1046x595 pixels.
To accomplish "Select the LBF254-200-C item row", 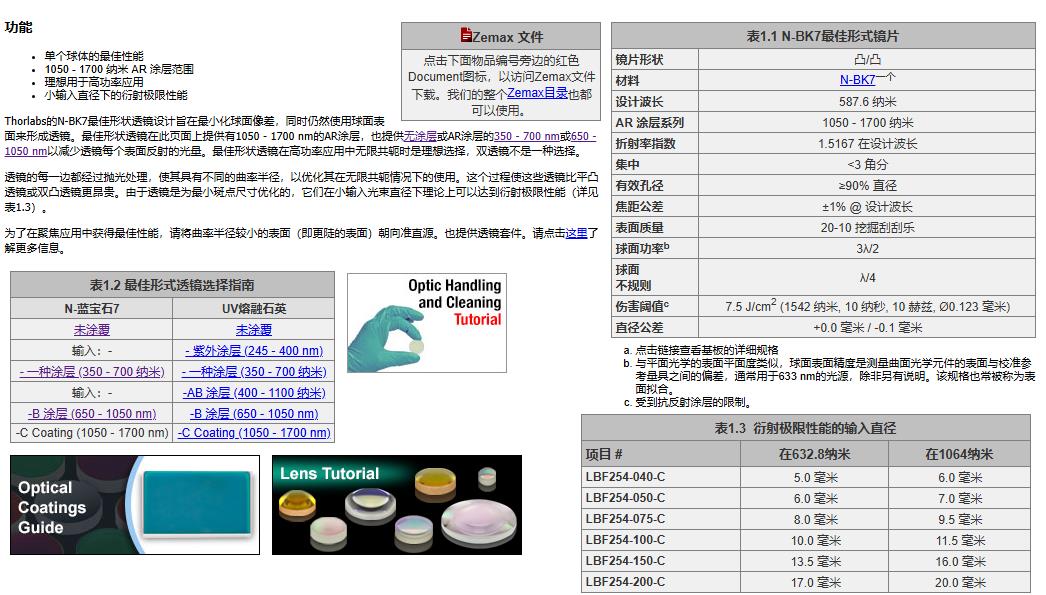I will coord(806,582).
